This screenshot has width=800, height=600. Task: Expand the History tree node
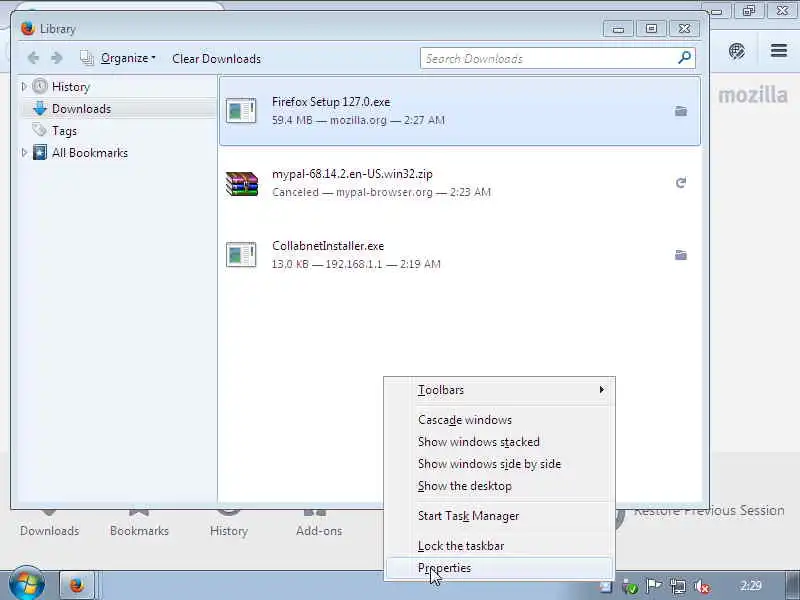[x=24, y=86]
